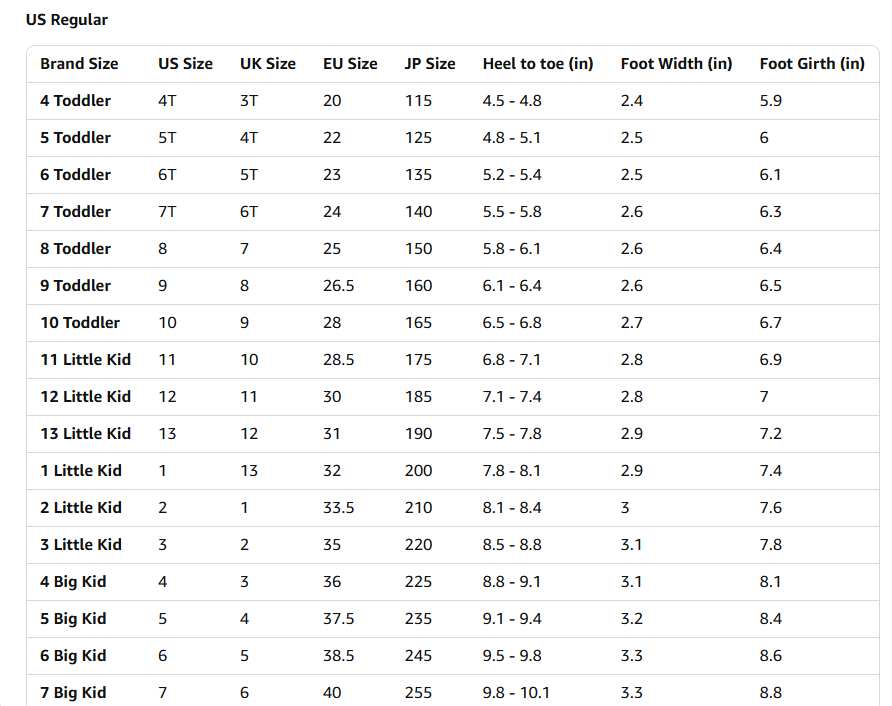Select the 4 Toddler row label

(76, 100)
